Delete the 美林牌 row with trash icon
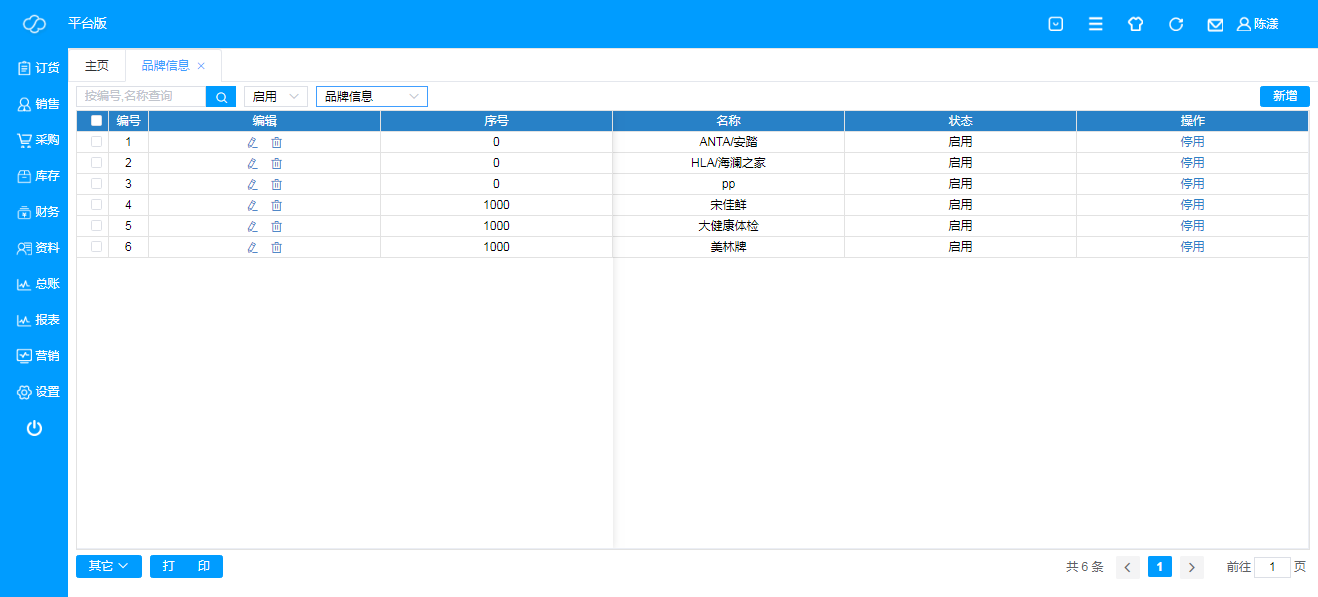This screenshot has width=1318, height=597. [x=277, y=247]
